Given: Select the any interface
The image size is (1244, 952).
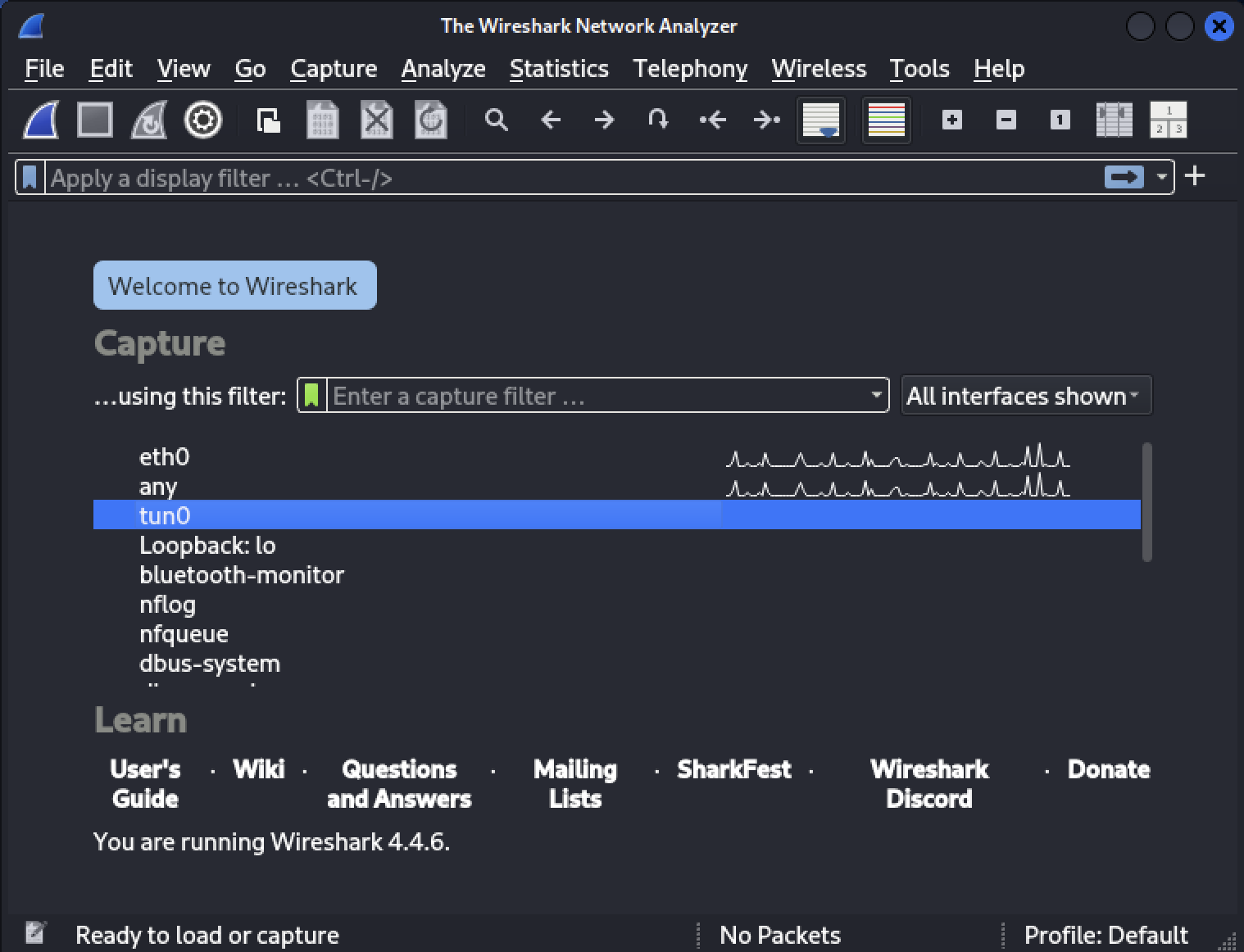Looking at the screenshot, I should tap(617, 486).
